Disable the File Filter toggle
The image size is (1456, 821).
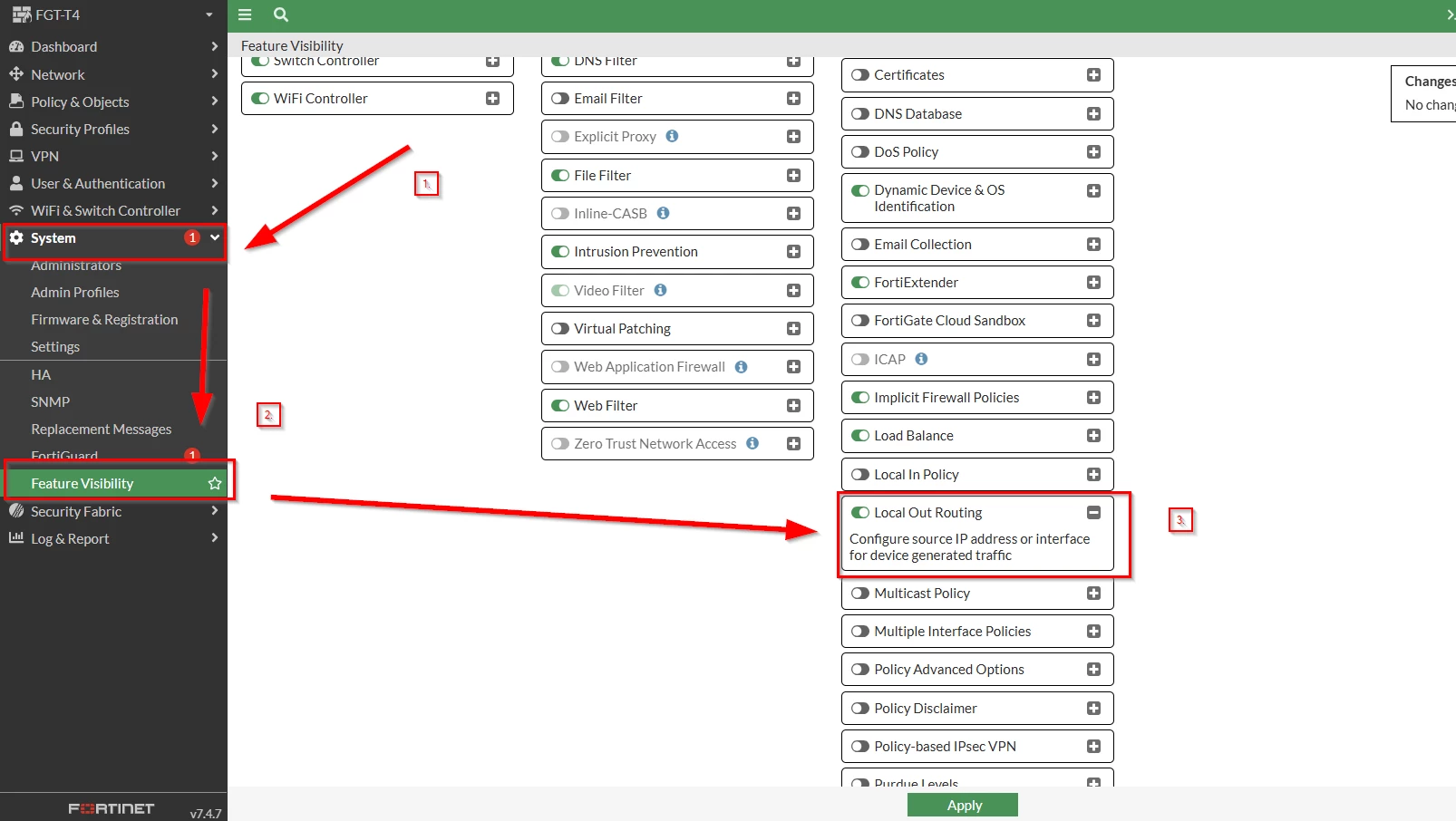[560, 176]
